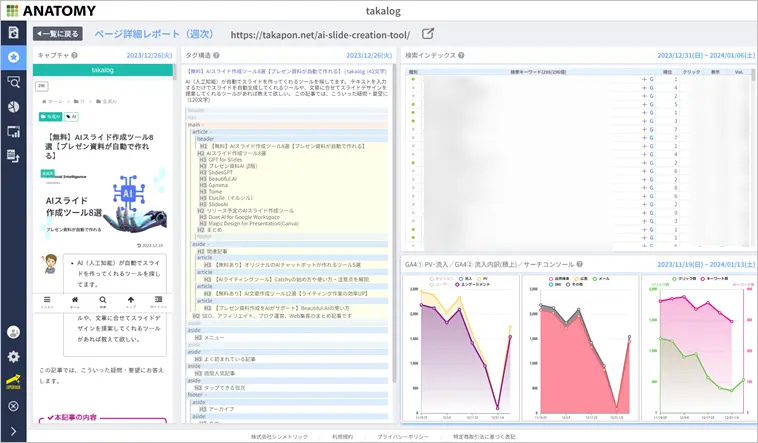Click the 表示 column header
The width and height of the screenshot is (758, 443).
click(715, 72)
